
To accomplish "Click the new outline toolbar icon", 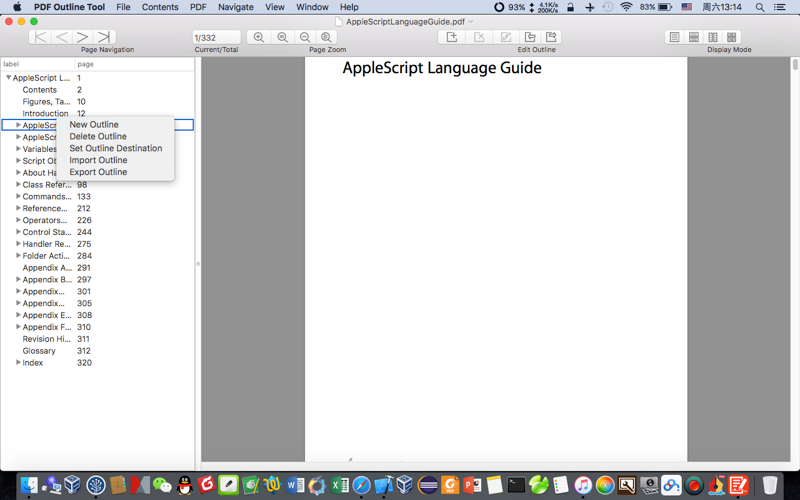I will click(x=452, y=37).
